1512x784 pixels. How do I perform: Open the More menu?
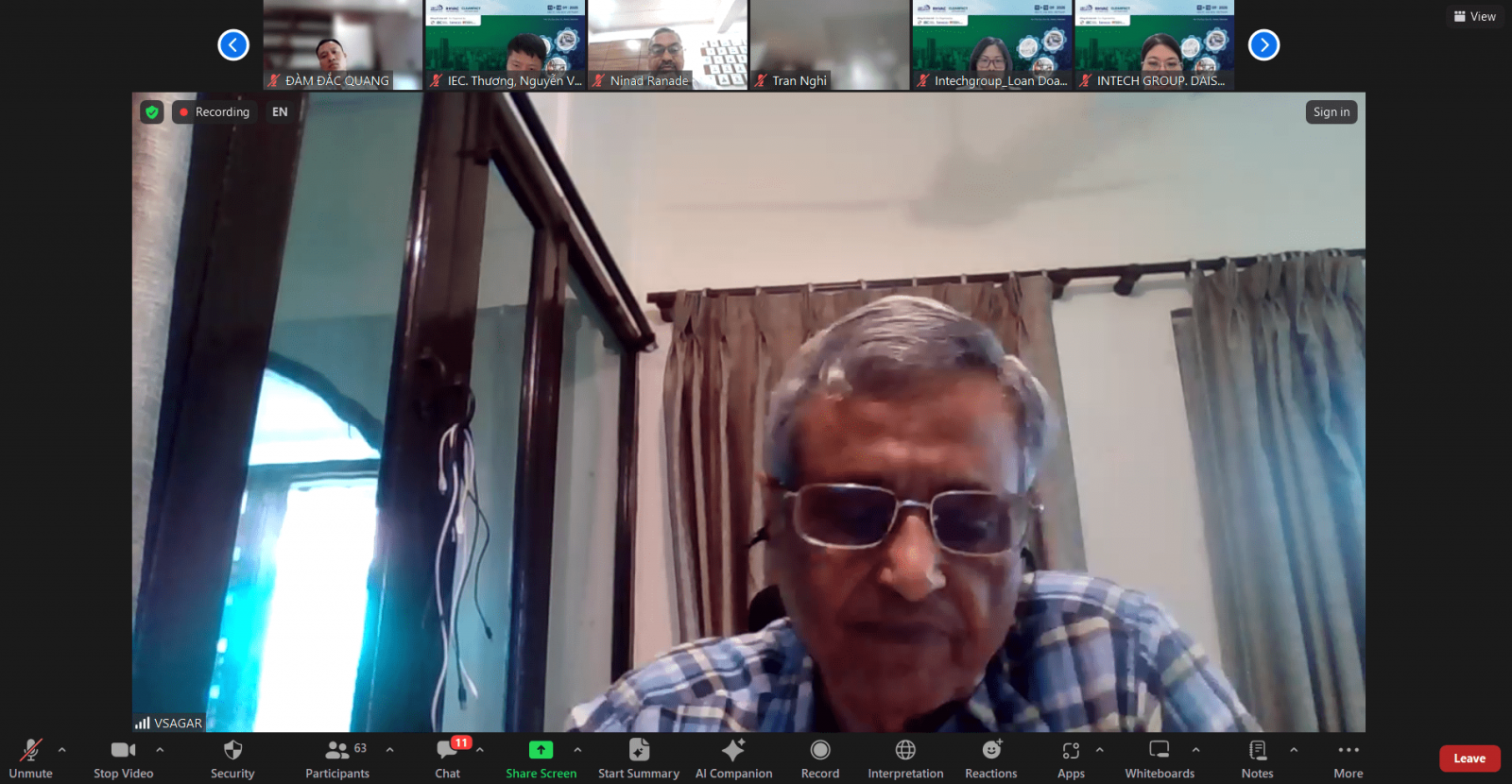point(1349,758)
